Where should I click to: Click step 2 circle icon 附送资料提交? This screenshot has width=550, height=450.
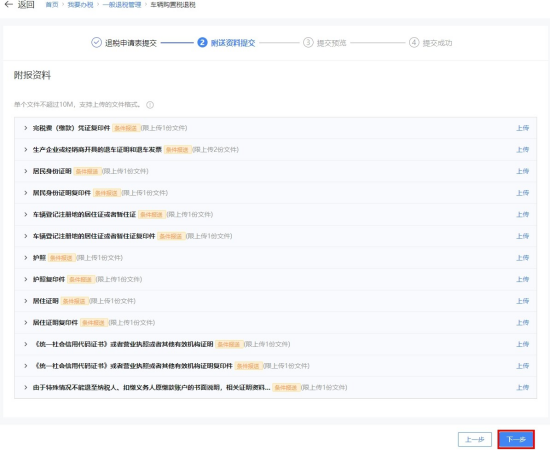[202, 42]
